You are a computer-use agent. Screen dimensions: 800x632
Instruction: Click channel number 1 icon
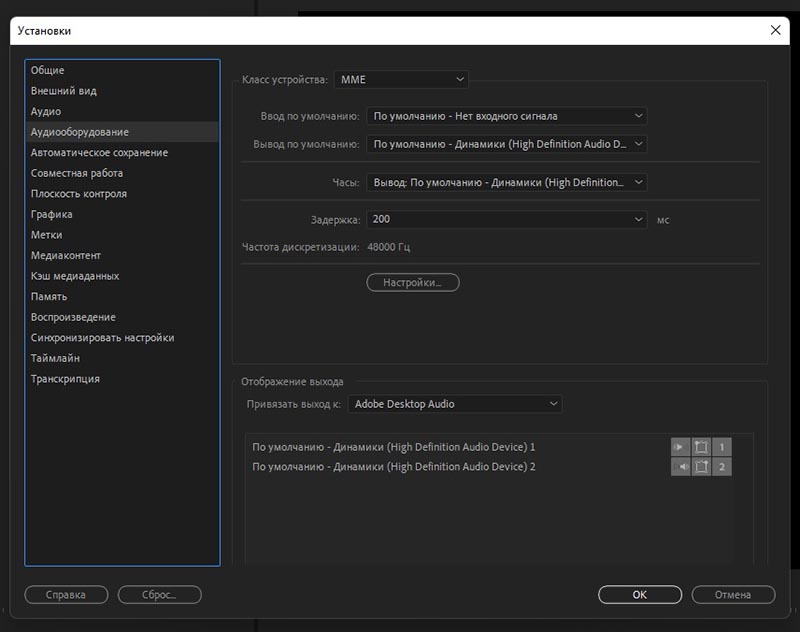tap(721, 447)
